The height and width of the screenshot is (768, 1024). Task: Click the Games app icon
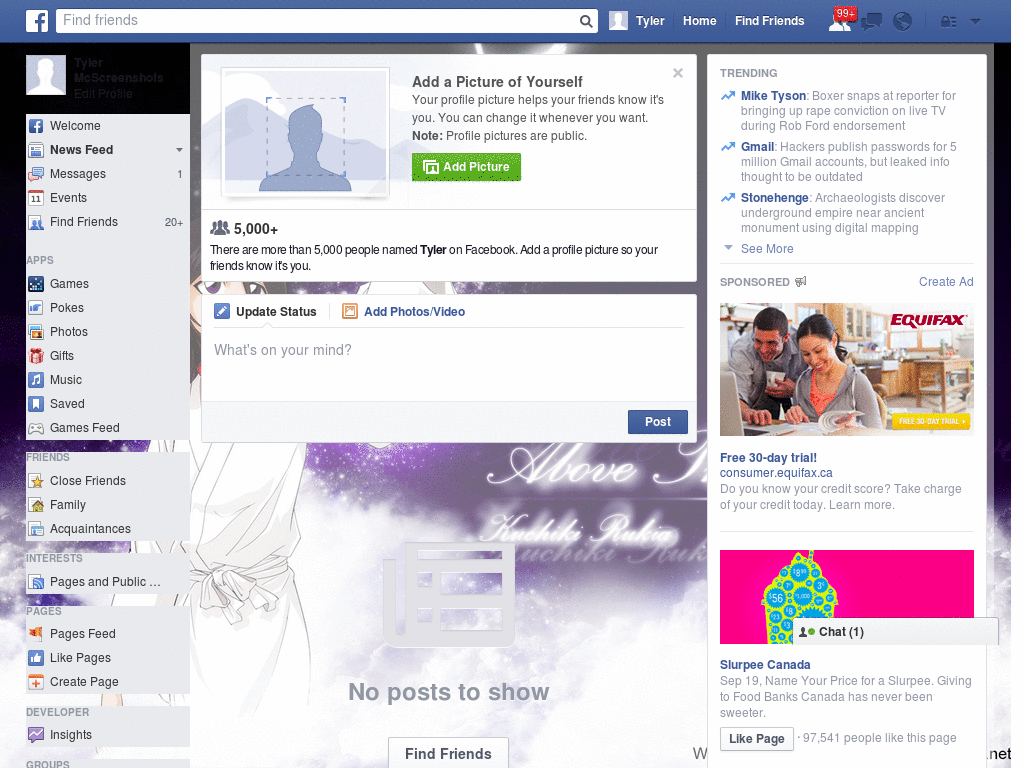click(x=36, y=284)
